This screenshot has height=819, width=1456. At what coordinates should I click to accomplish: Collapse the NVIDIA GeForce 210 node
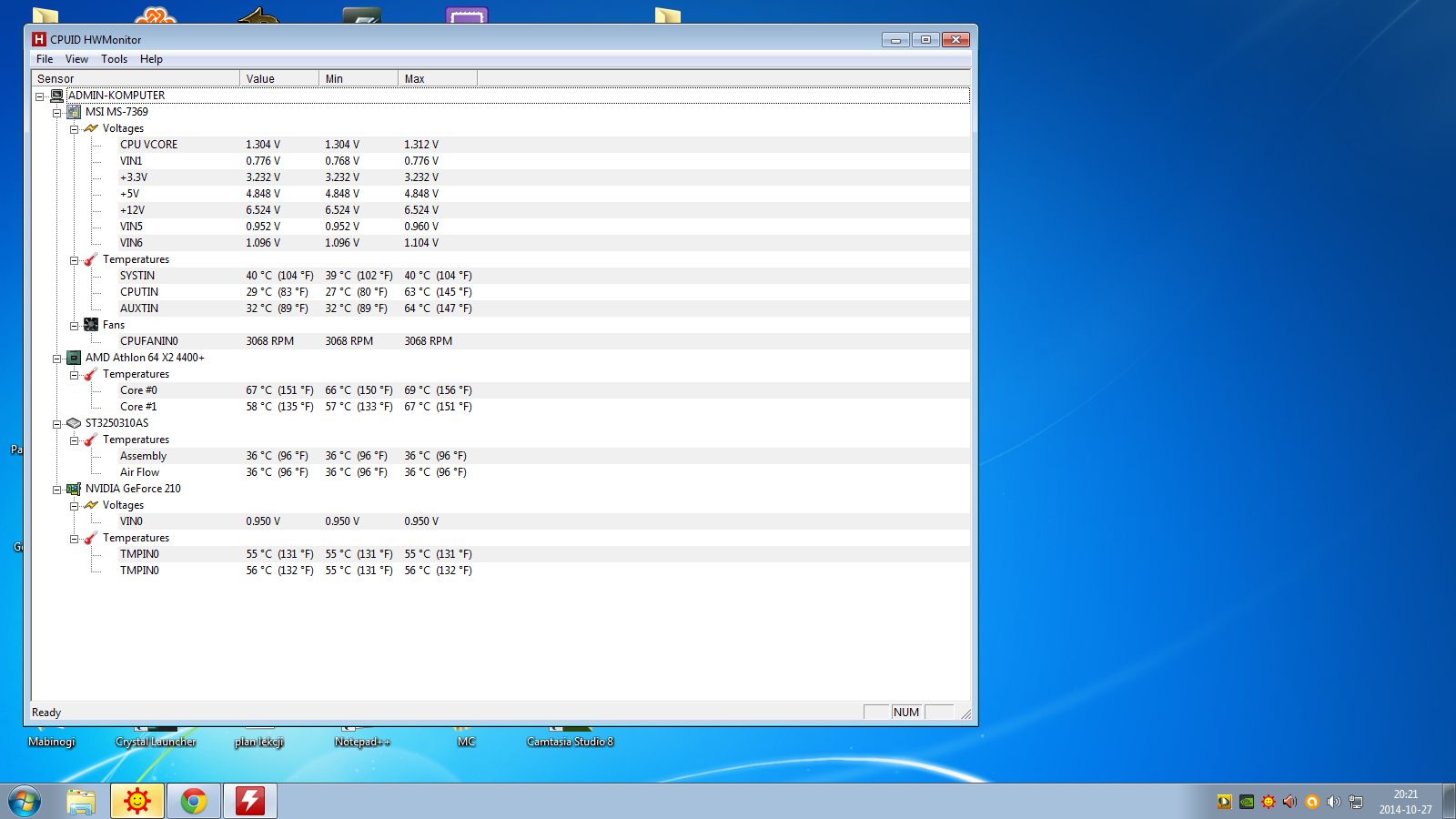tap(57, 490)
